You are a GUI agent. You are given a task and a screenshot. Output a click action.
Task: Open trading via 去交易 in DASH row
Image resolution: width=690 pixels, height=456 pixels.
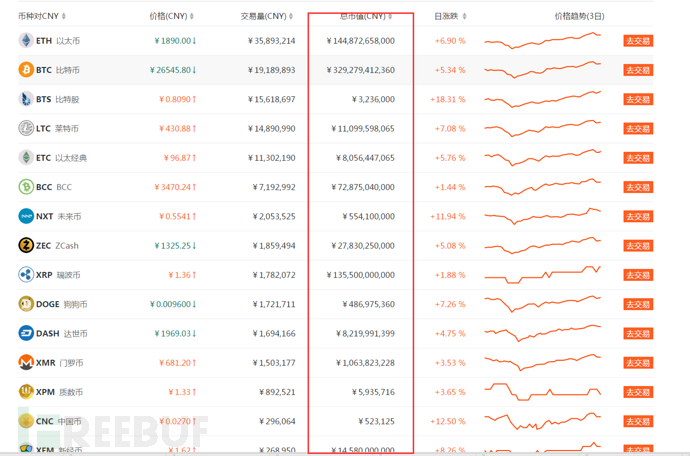[638, 334]
